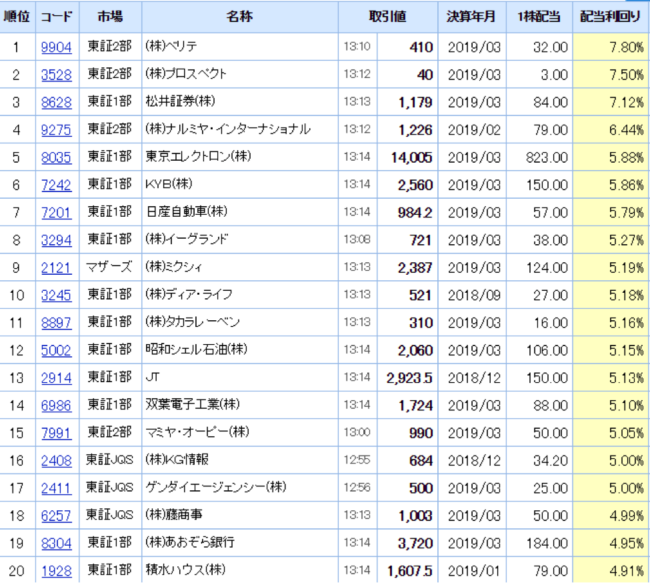650x583 pixels.
Task: Click the 14,005 trade price cell
Action: 411,156
